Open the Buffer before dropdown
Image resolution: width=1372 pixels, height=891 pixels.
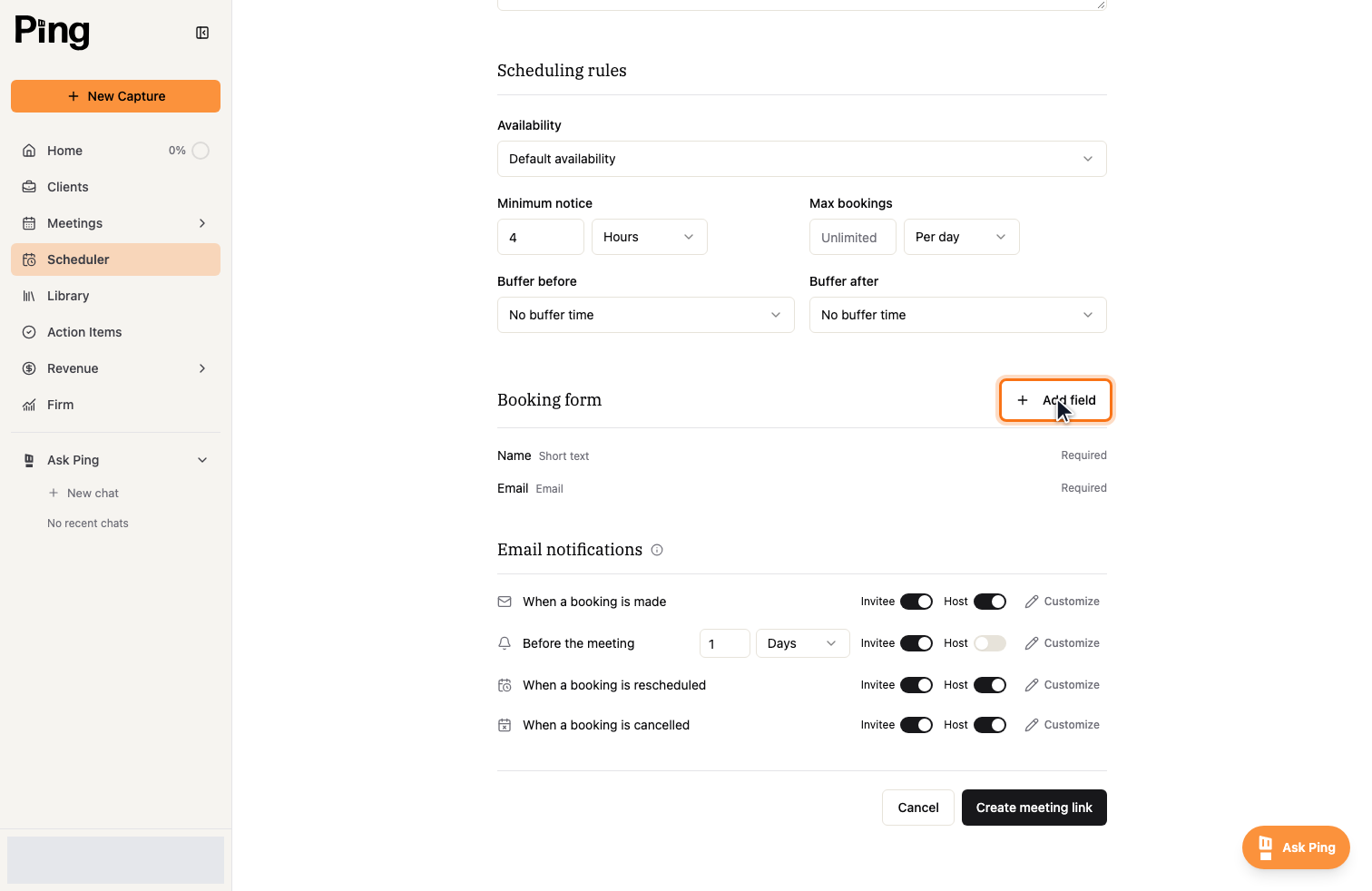click(x=646, y=315)
